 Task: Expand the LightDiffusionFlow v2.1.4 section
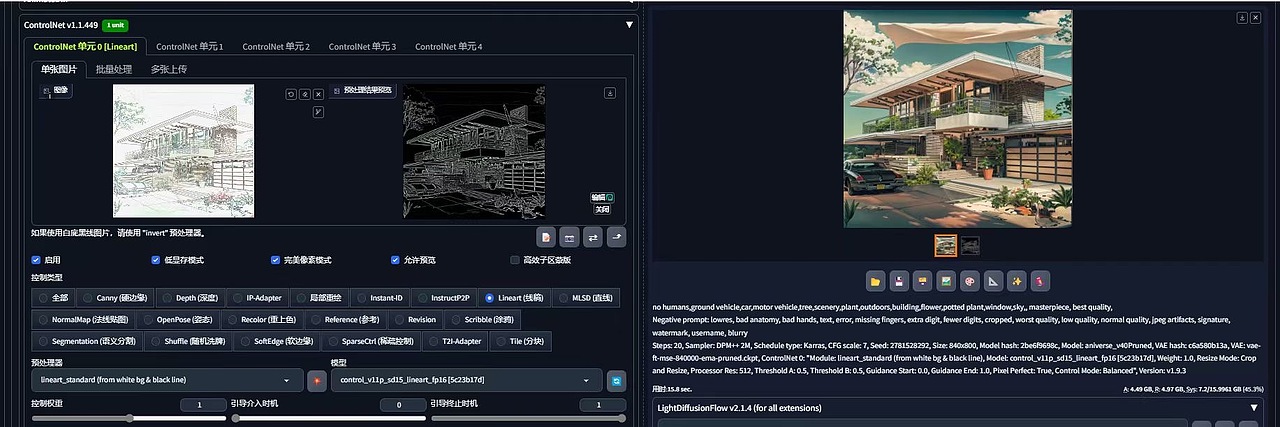tap(1254, 408)
